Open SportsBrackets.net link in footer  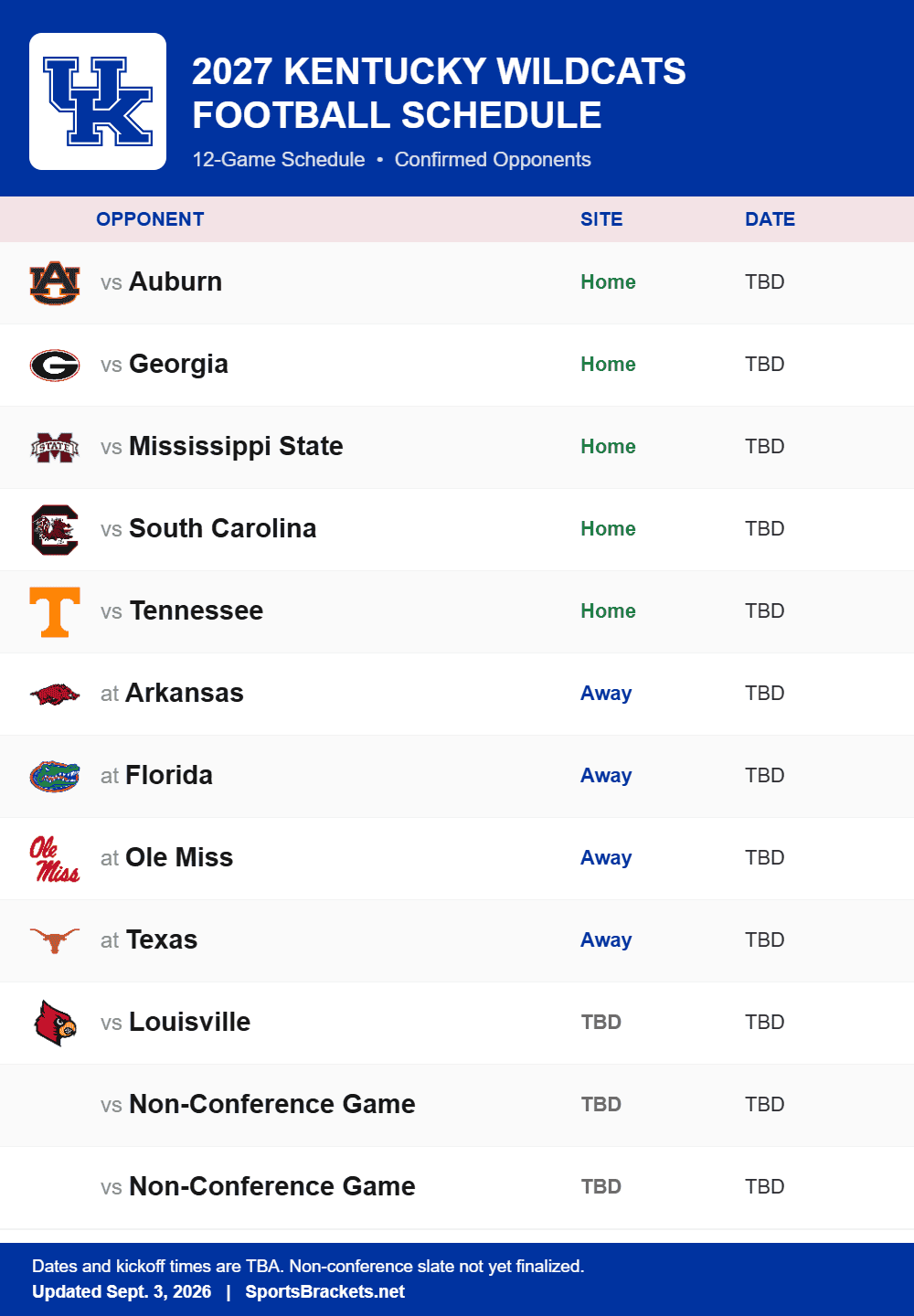pyautogui.click(x=324, y=1291)
